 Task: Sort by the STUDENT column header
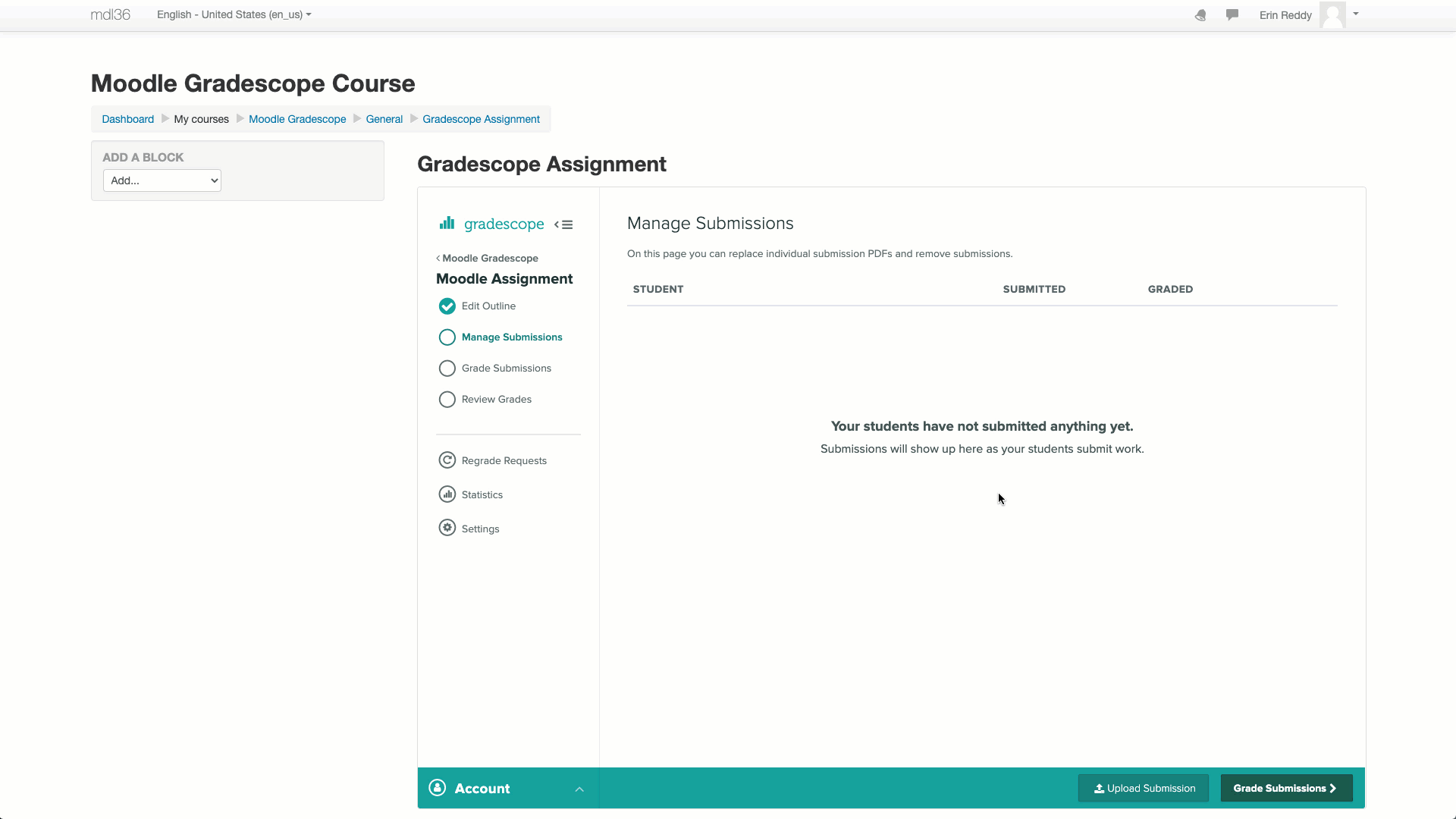[x=658, y=290]
